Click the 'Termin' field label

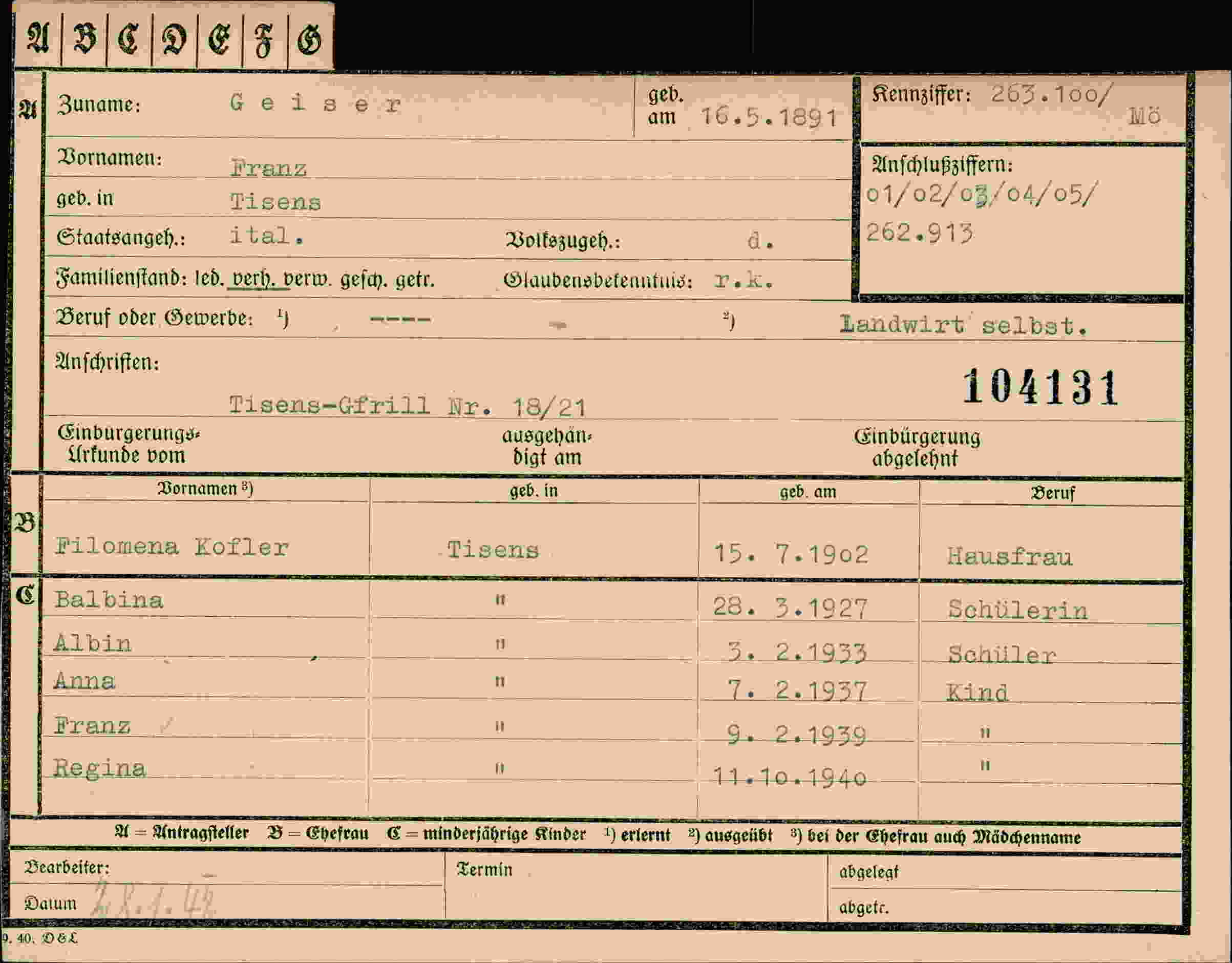pyautogui.click(x=484, y=870)
